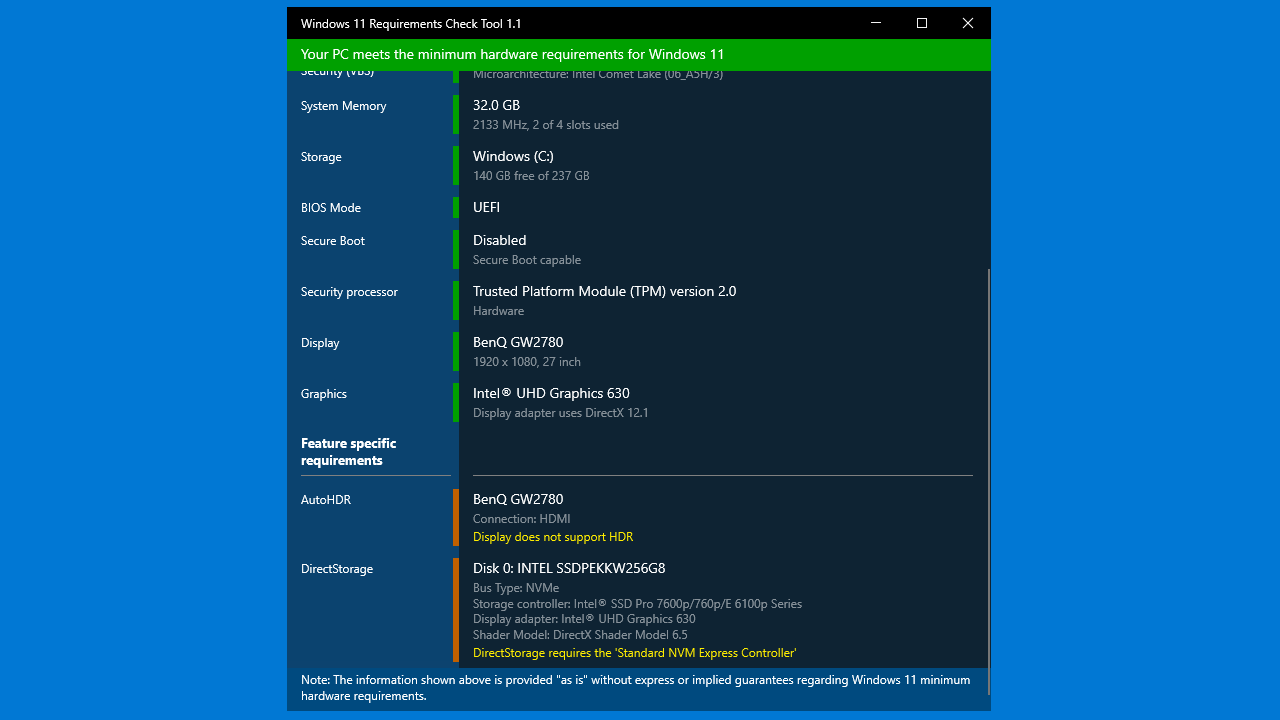Image resolution: width=1280 pixels, height=720 pixels.
Task: Click '2133 MHz, 2 of 4 slots used'
Action: point(546,125)
